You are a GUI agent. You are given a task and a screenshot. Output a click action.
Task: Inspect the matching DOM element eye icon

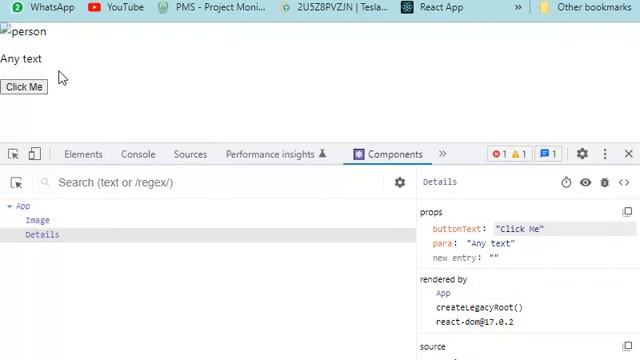coord(585,182)
